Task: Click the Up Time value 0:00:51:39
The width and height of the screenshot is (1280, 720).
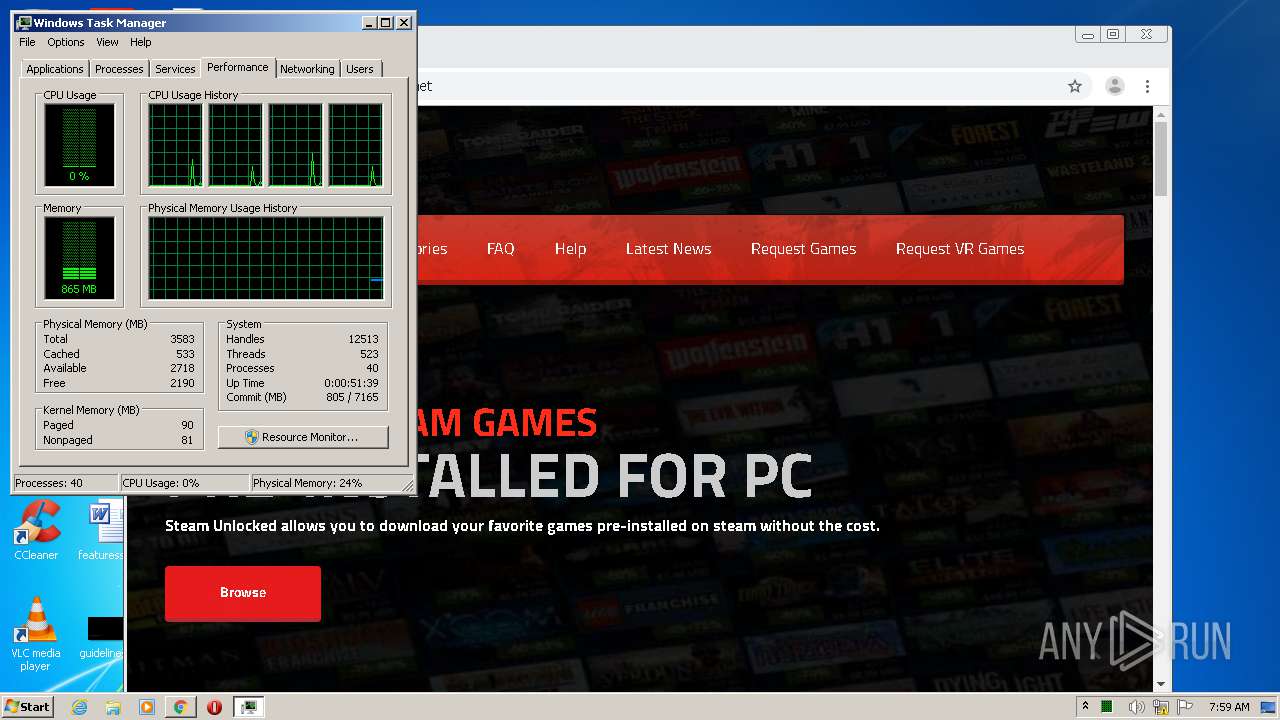Action: 351,383
